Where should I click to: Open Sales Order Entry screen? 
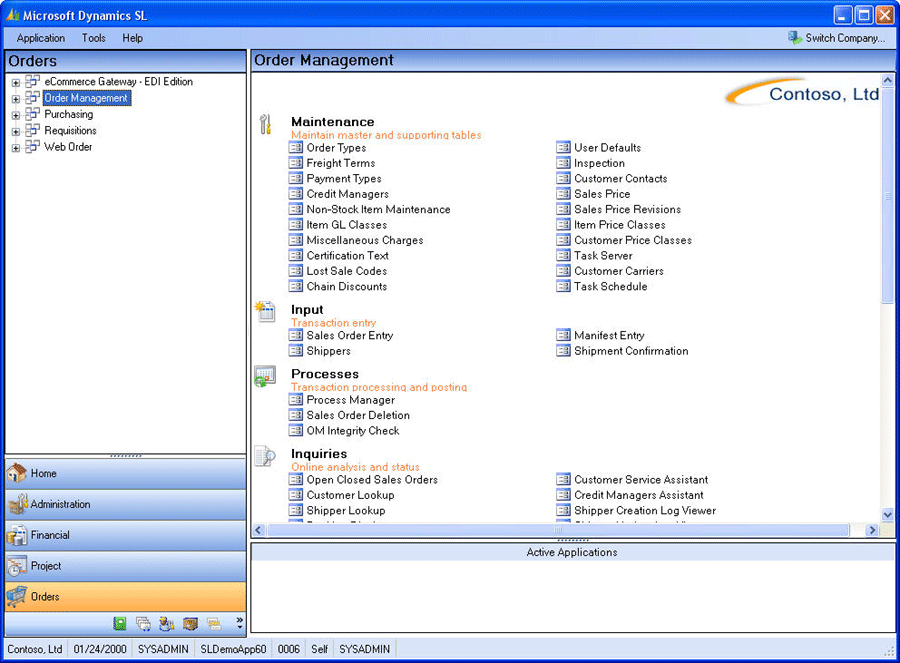click(349, 336)
